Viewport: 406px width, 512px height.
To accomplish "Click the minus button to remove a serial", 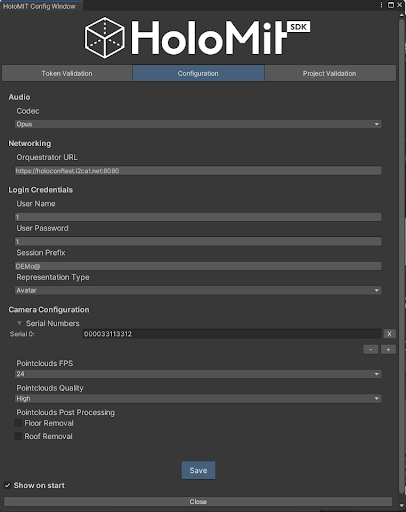I will tap(371, 349).
